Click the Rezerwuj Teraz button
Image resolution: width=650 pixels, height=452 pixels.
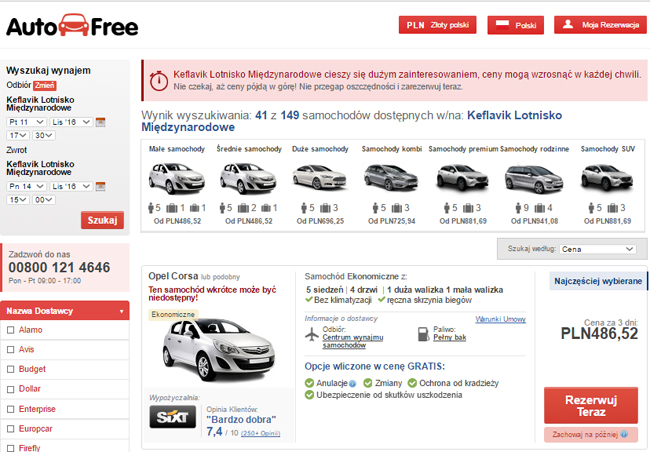pos(591,406)
